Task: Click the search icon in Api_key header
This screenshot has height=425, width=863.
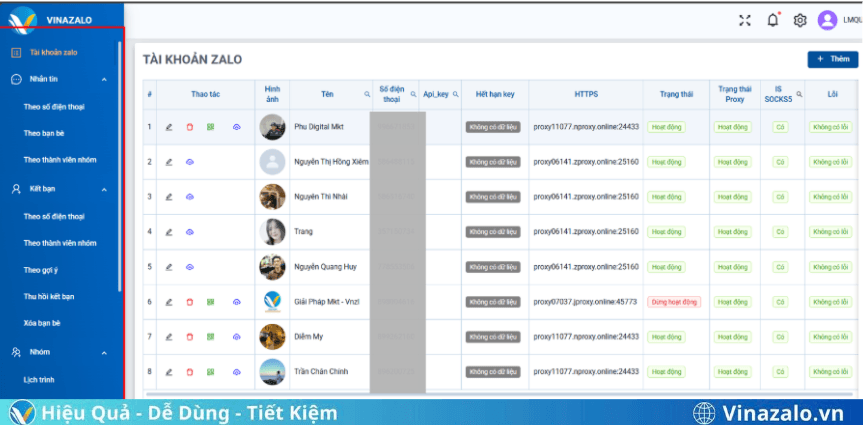Action: pos(456,95)
